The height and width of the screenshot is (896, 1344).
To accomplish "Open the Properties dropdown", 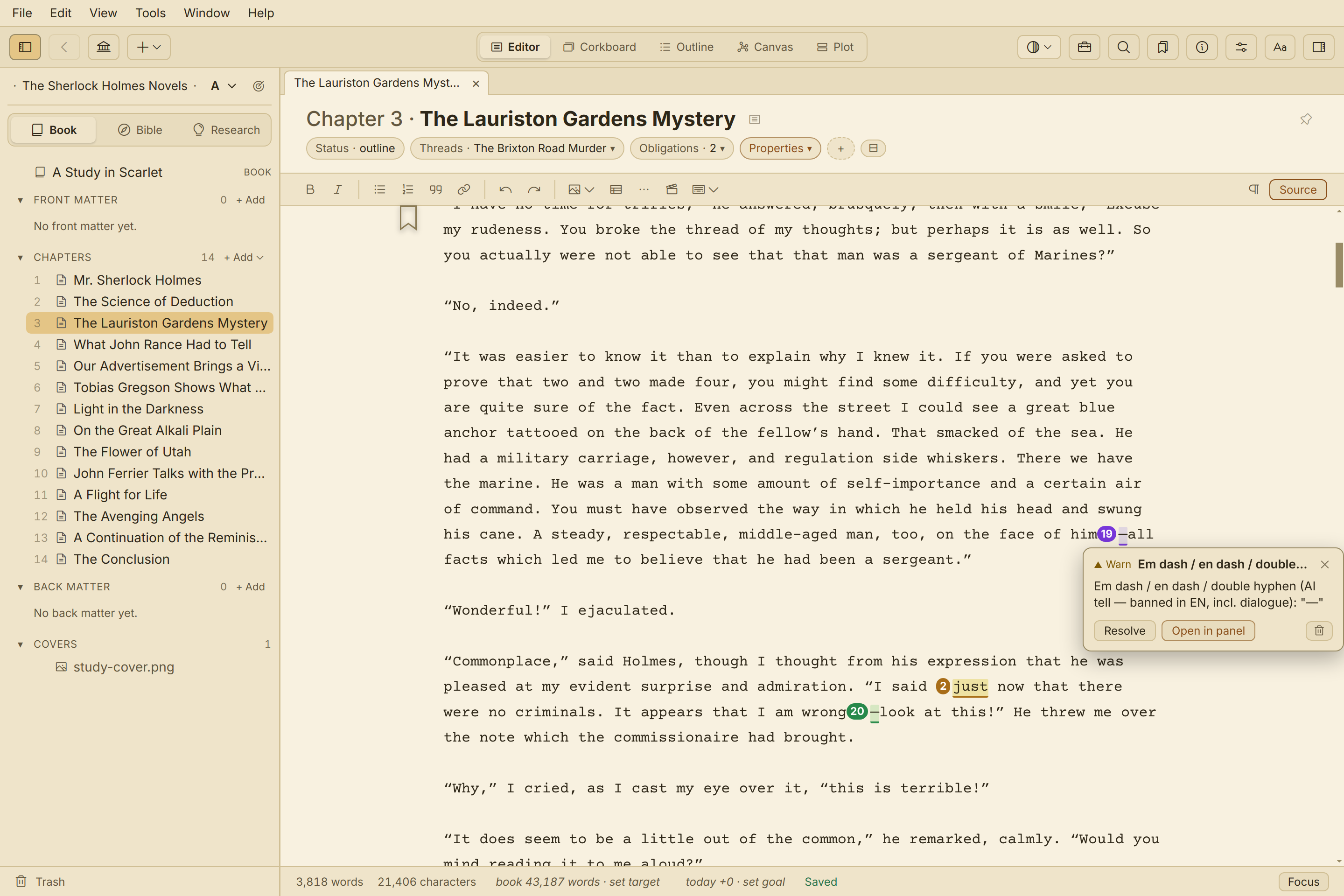I will point(780,148).
